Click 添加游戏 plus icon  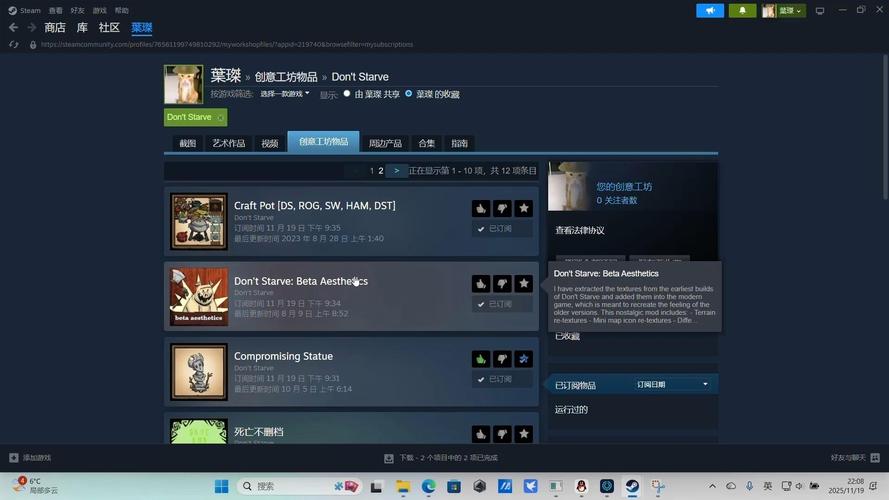14,457
